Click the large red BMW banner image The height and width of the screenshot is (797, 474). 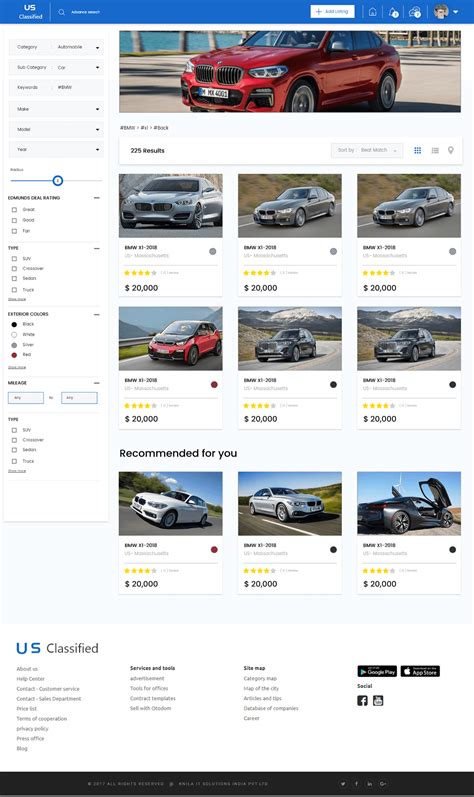click(x=290, y=71)
